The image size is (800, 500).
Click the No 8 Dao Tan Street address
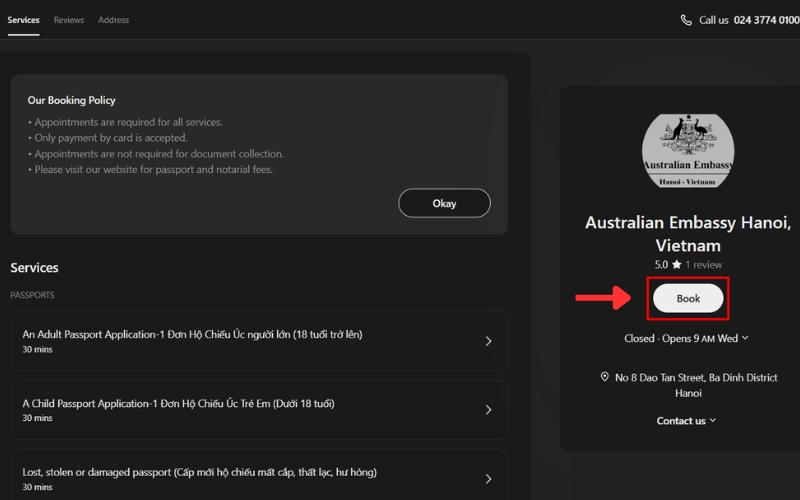click(x=696, y=377)
